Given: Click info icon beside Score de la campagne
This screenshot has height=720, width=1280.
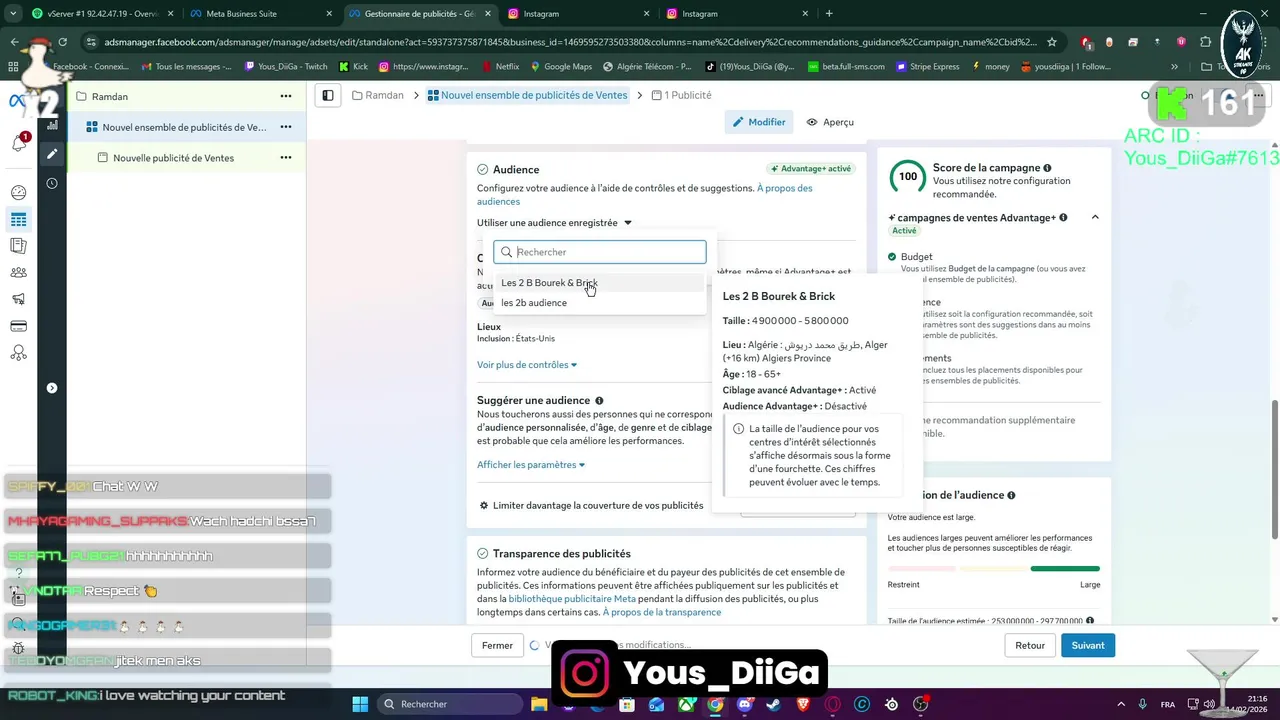Looking at the screenshot, I should point(1047,168).
